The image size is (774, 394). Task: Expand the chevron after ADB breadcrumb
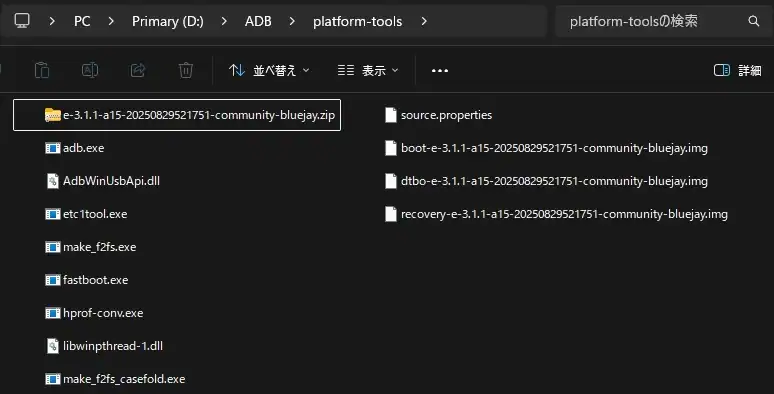click(x=292, y=21)
